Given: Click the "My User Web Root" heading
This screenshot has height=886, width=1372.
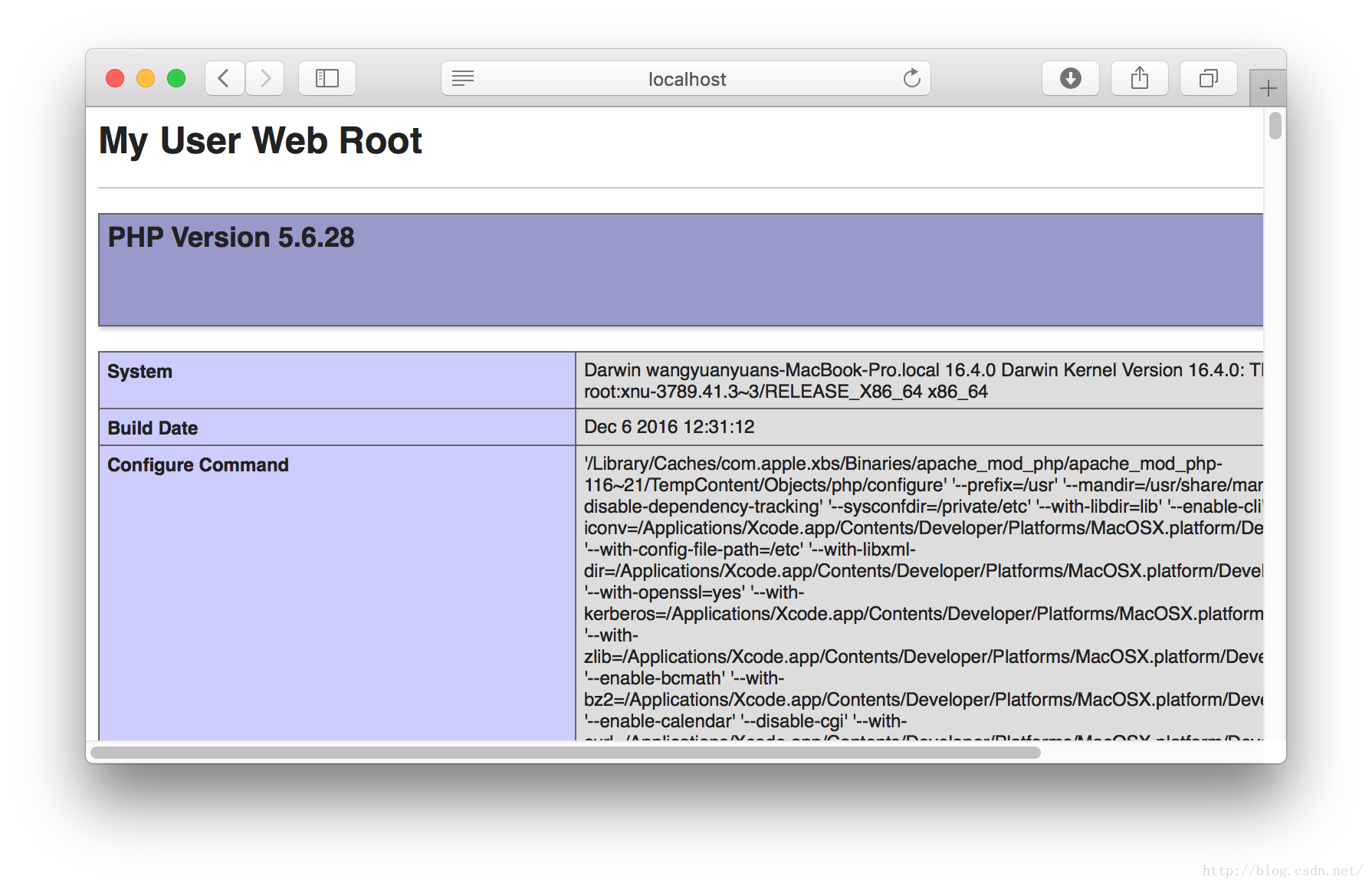Looking at the screenshot, I should coord(261,141).
